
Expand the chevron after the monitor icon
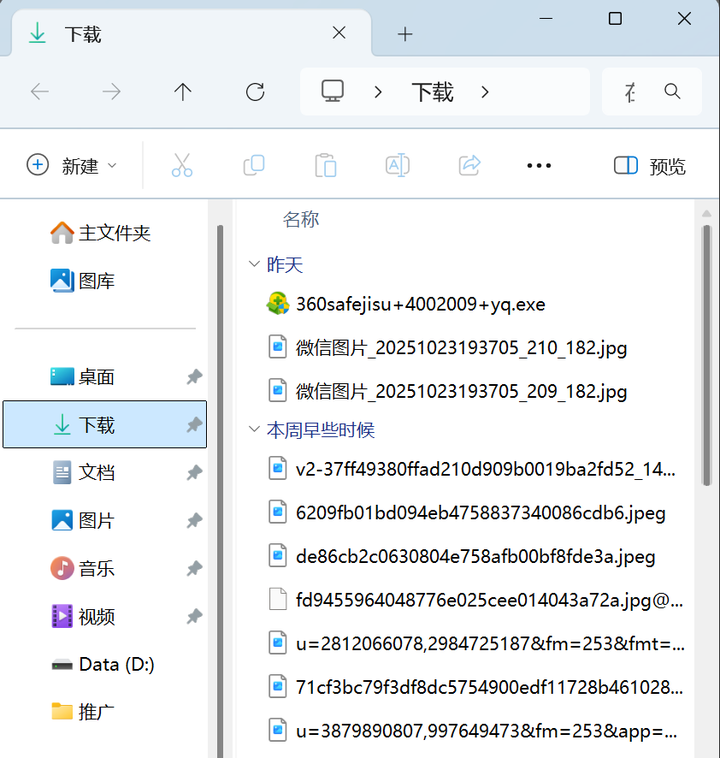pos(378,92)
